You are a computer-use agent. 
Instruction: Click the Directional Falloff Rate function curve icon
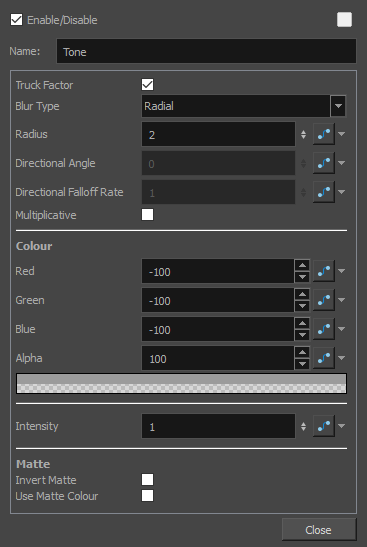(324, 192)
